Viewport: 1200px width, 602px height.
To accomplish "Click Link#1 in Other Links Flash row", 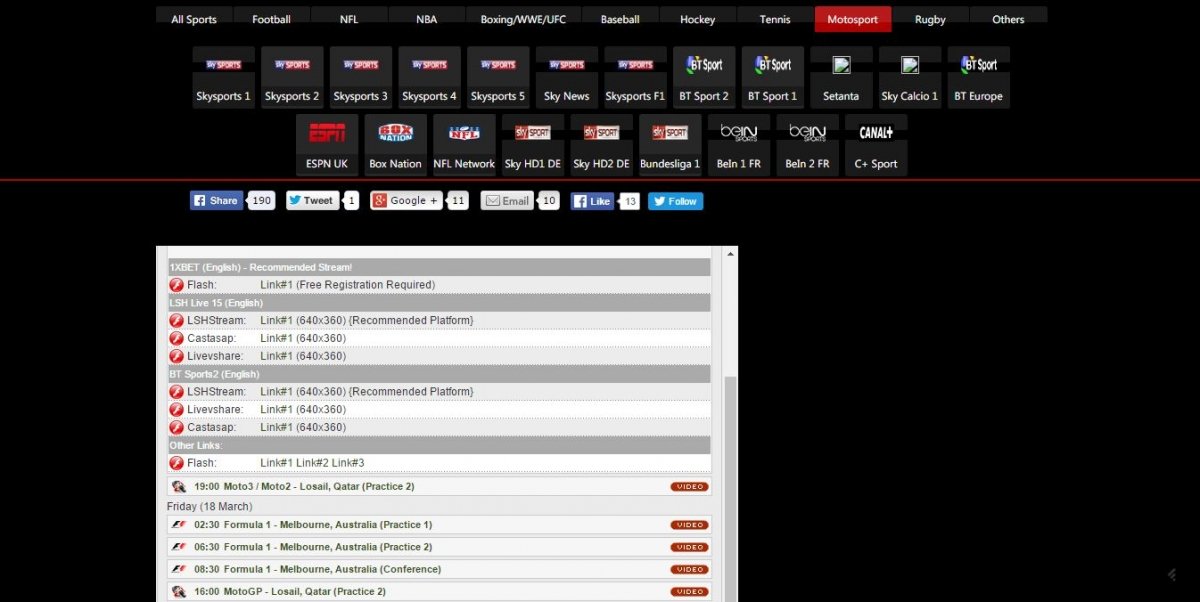I will (276, 463).
